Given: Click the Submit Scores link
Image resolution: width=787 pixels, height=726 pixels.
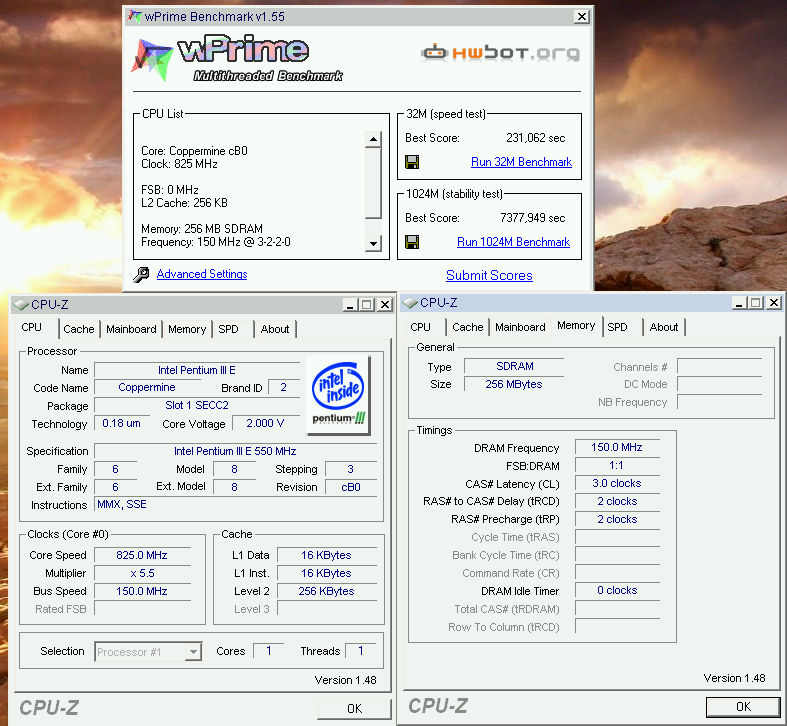Looking at the screenshot, I should click(x=489, y=275).
